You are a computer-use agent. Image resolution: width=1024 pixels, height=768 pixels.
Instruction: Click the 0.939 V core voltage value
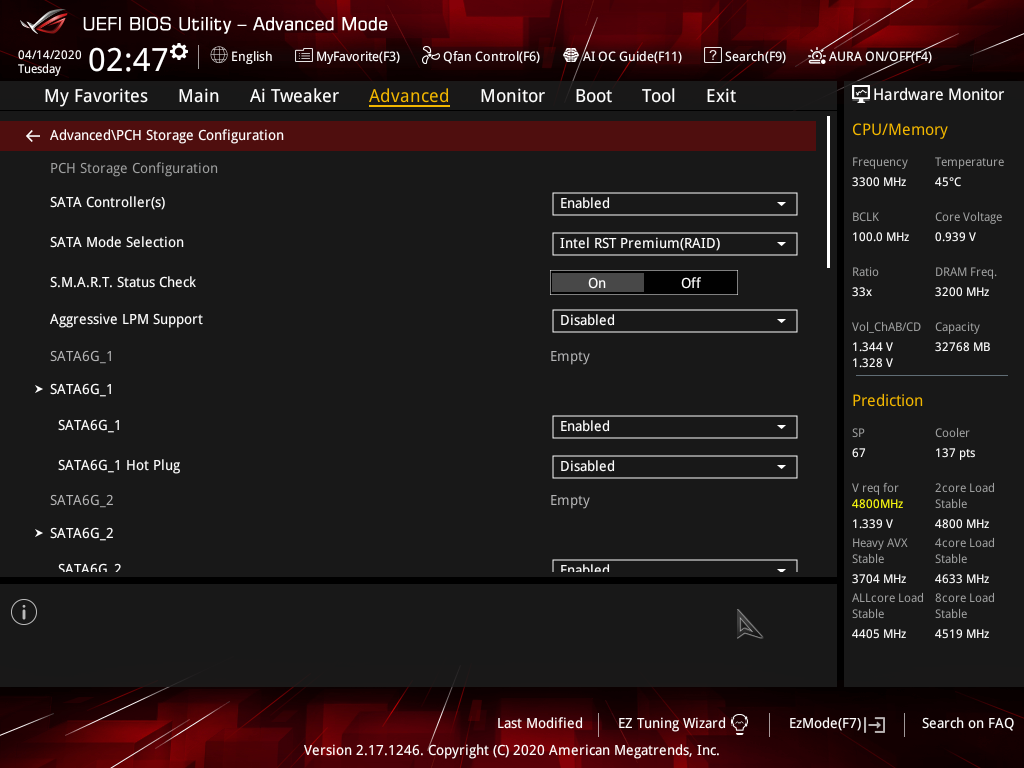coord(955,236)
